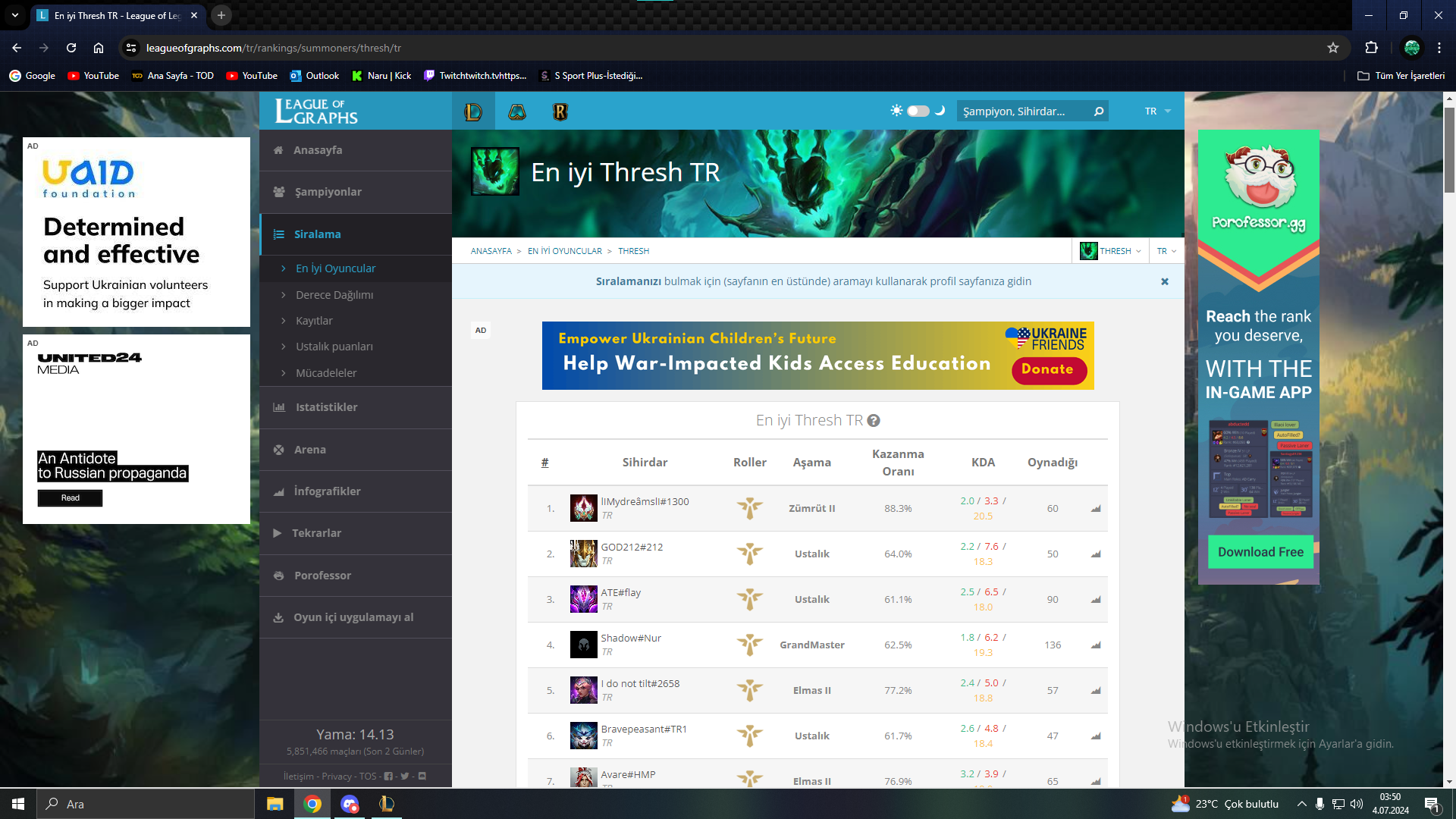Open Derece Dağılımı submenu link
The image size is (1456, 819).
pyautogui.click(x=334, y=295)
